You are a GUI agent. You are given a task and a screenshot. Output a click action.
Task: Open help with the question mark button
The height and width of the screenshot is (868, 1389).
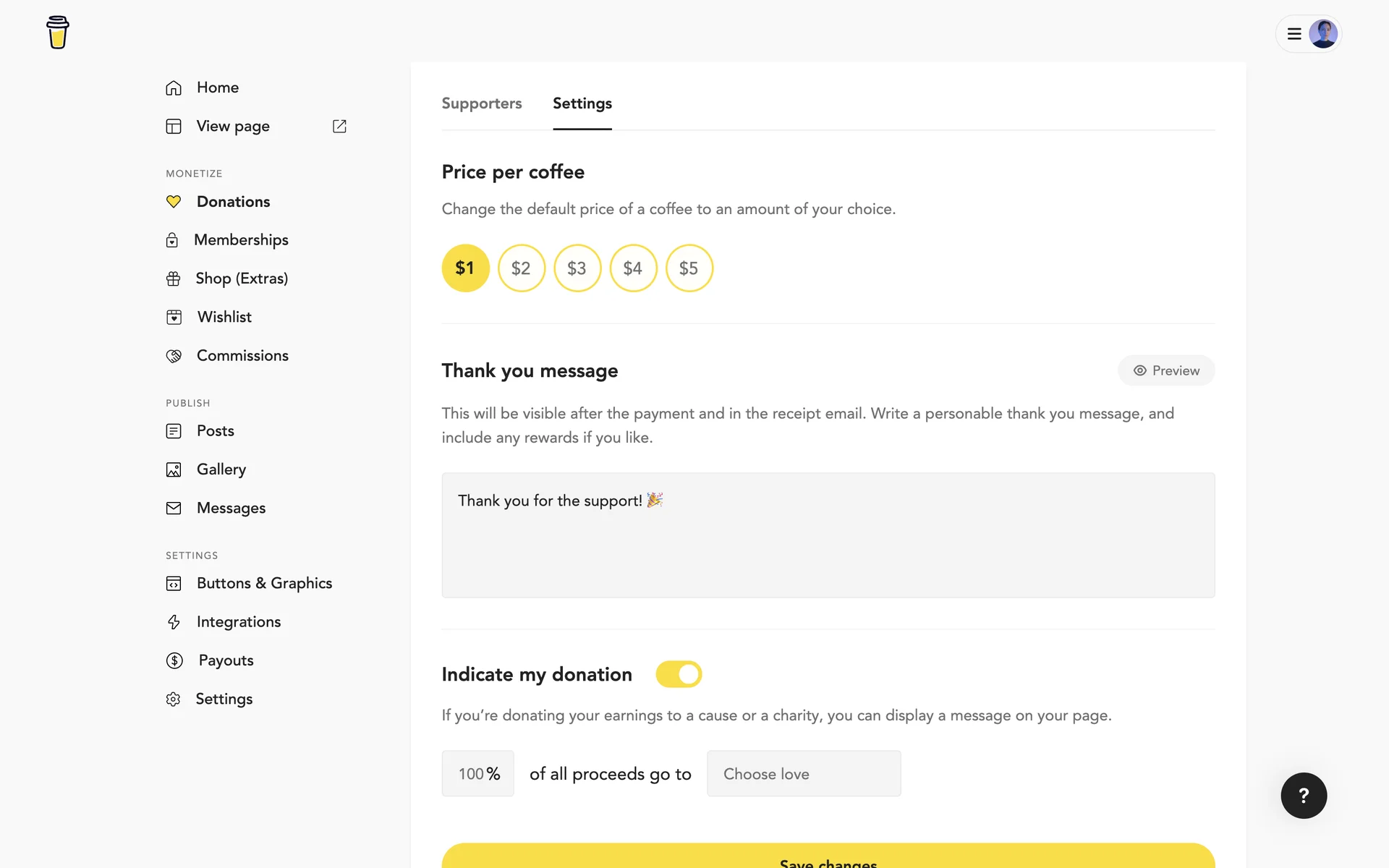pyautogui.click(x=1303, y=796)
